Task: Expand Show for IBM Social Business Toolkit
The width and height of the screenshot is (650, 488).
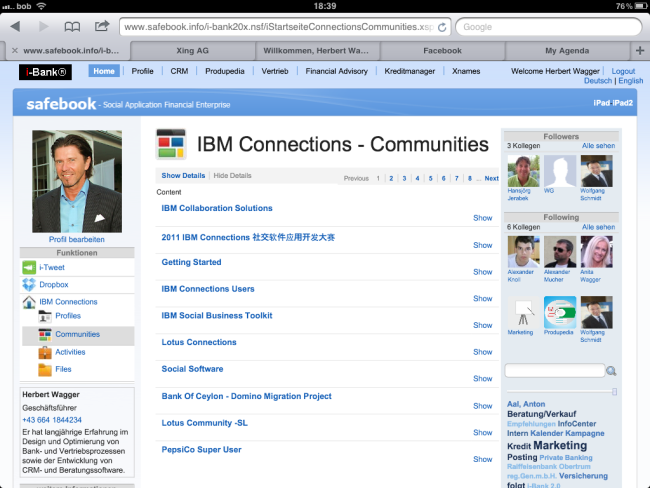Action: [483, 325]
